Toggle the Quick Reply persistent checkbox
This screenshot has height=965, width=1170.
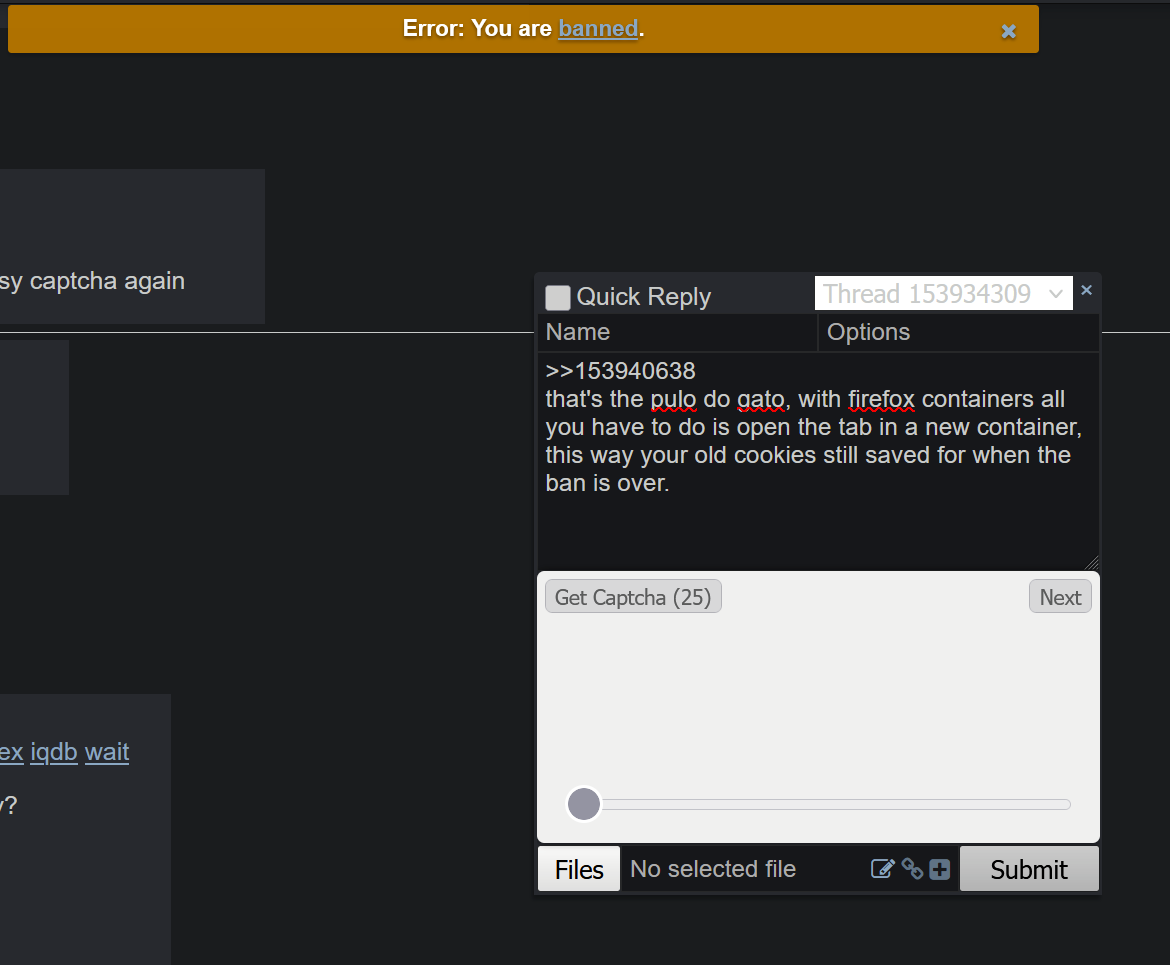(x=557, y=297)
